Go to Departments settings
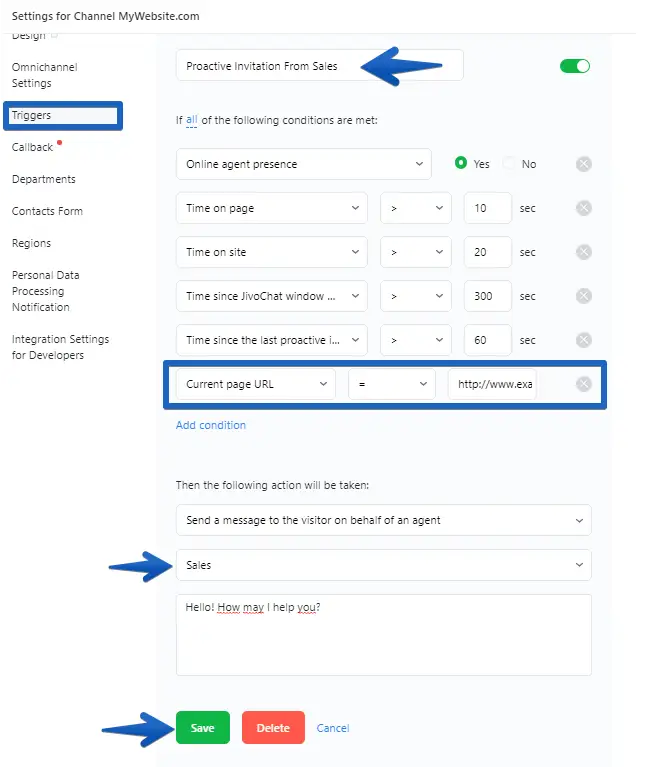Image resolution: width=654 pixels, height=767 pixels. point(44,179)
